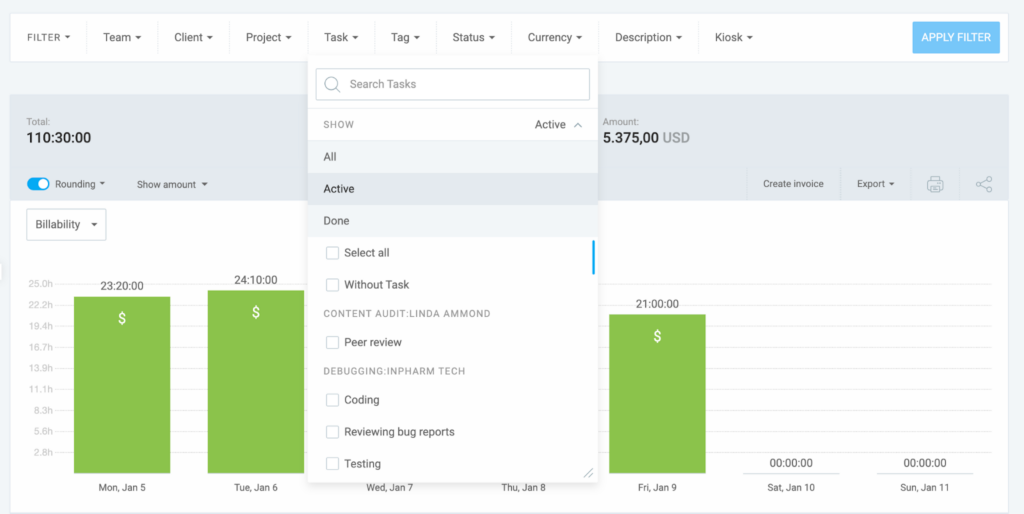Toggle the Rounding switch off
The width and height of the screenshot is (1024, 514).
click(x=38, y=184)
